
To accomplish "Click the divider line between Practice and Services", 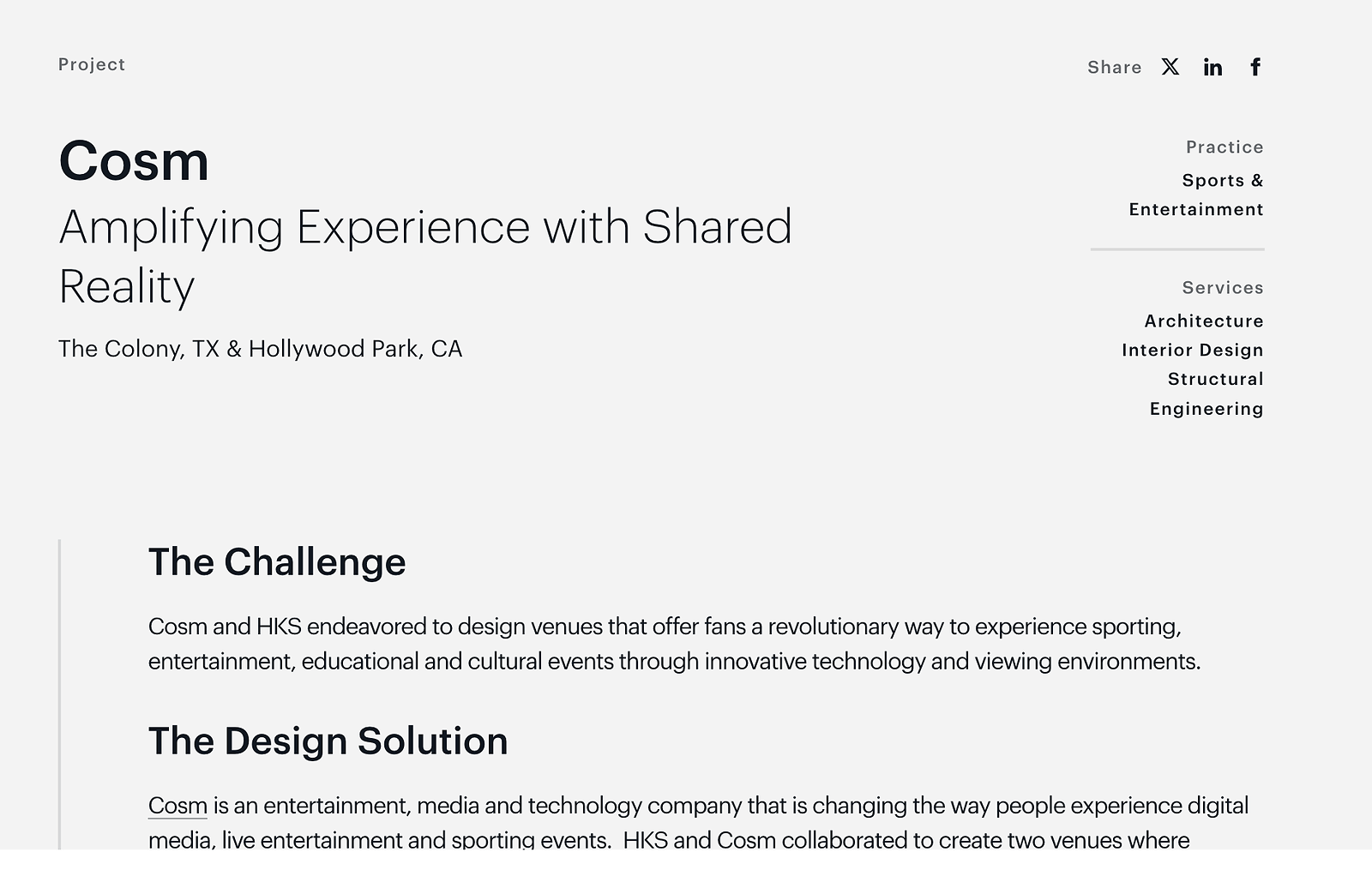I will pyautogui.click(x=1177, y=249).
